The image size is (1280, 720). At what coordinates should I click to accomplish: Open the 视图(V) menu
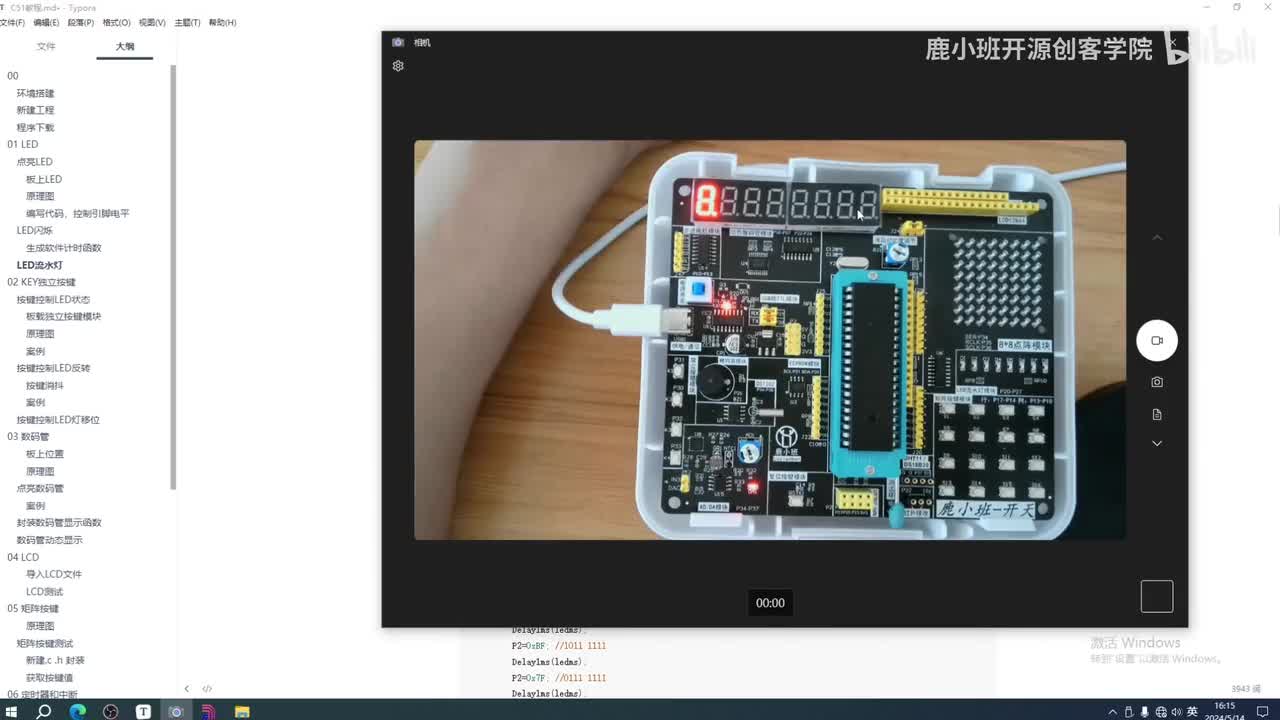click(x=152, y=22)
